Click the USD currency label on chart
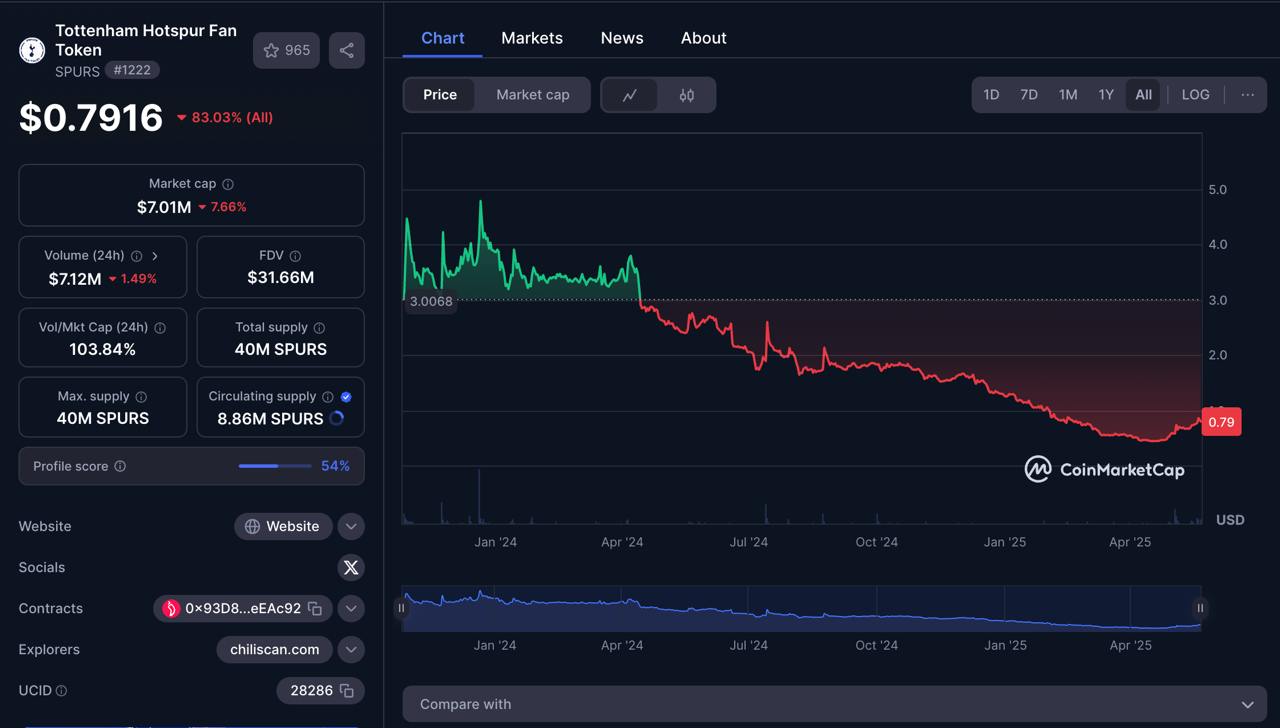The image size is (1280, 728). coord(1230,520)
